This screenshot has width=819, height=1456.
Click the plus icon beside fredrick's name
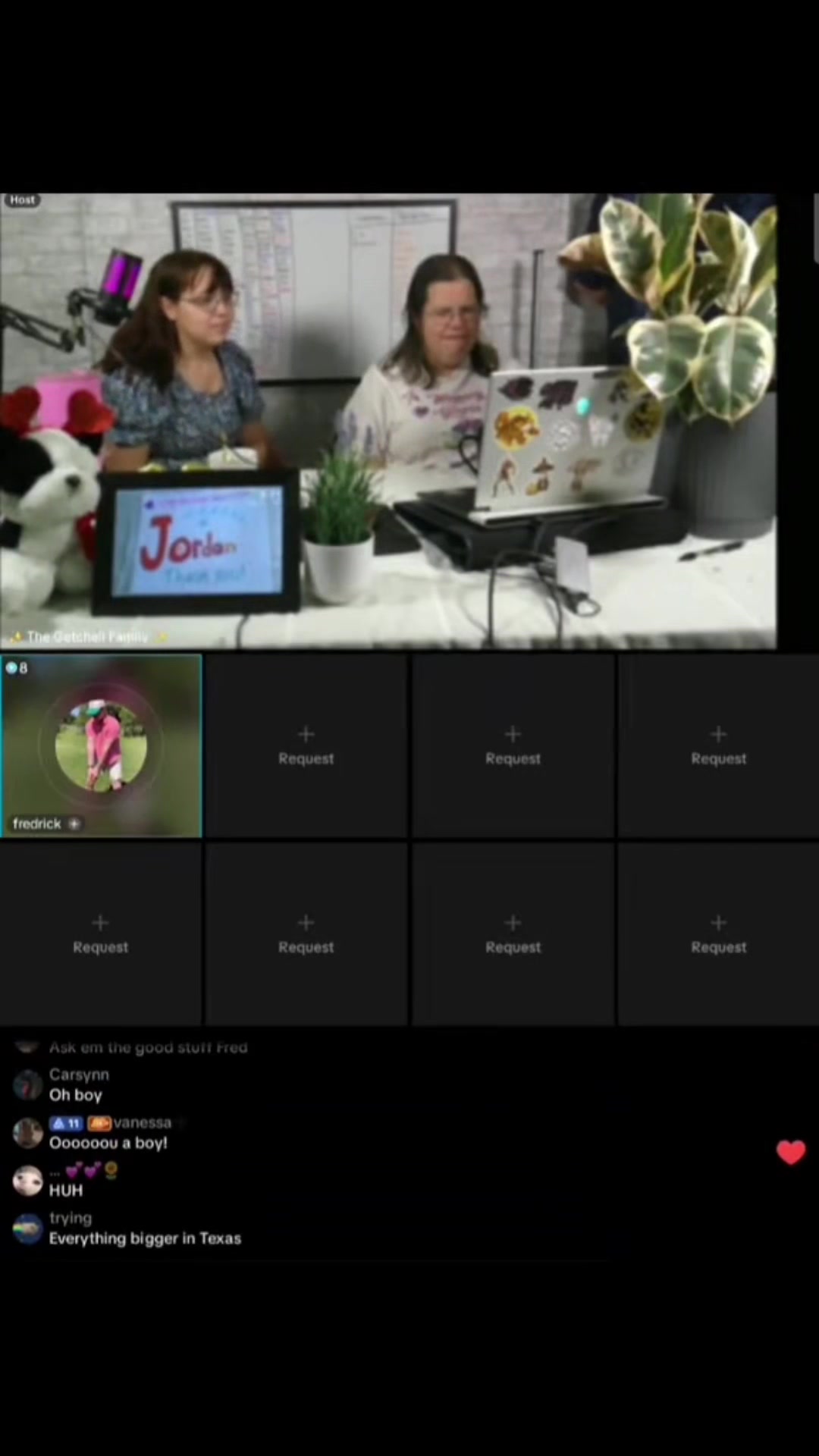74,824
